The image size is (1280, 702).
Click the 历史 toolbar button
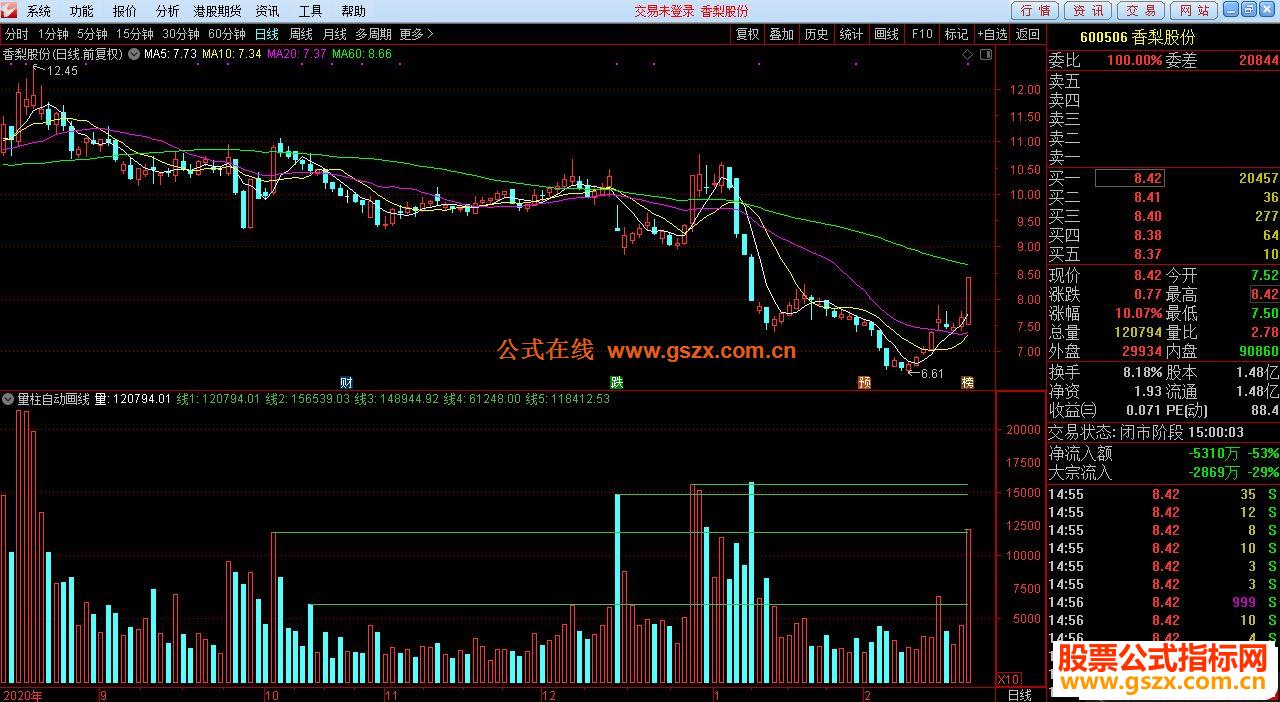816,33
